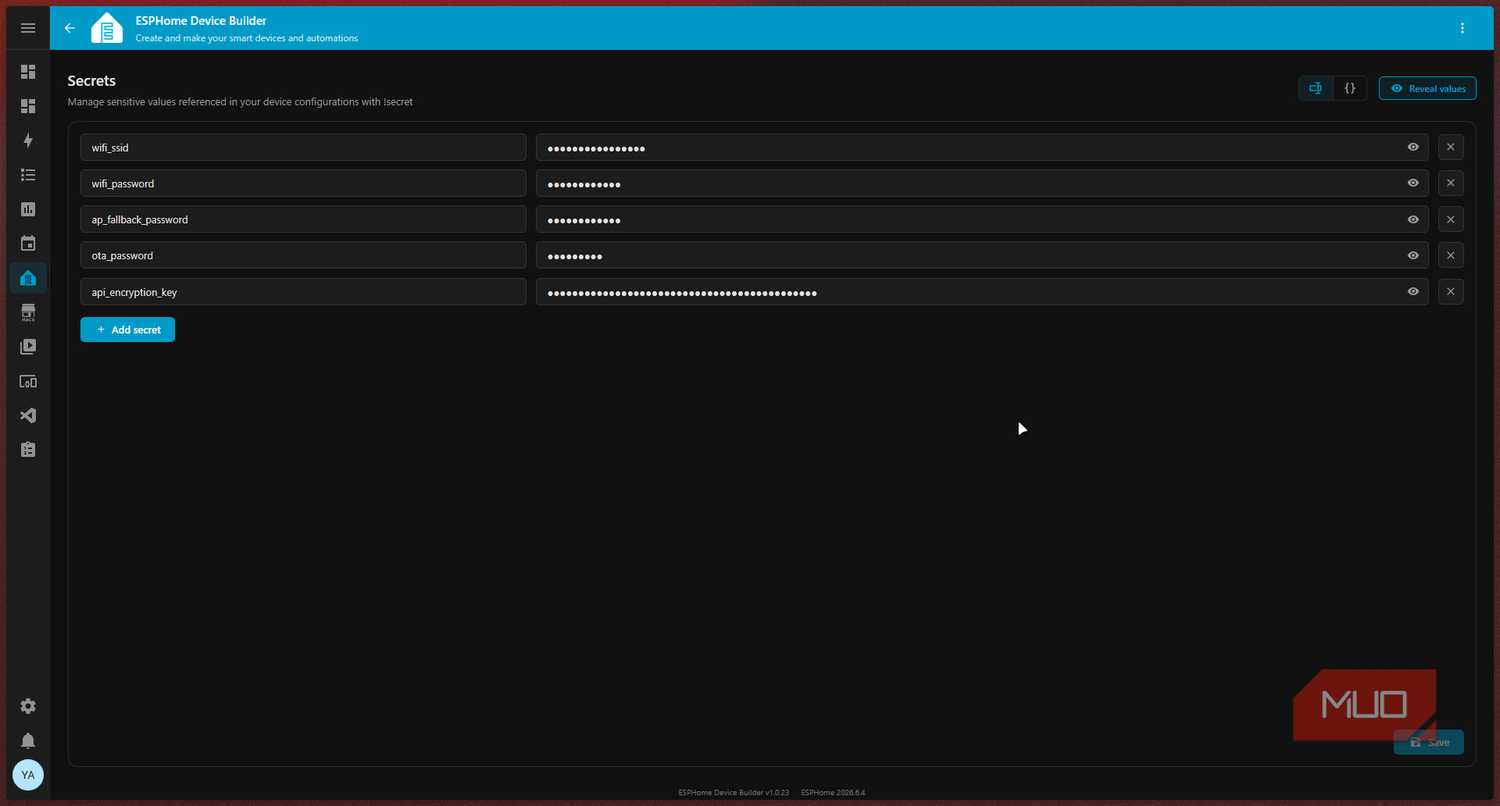The image size is (1500, 806).
Task: Open the Media play icon in sidebar
Action: pyautogui.click(x=28, y=347)
